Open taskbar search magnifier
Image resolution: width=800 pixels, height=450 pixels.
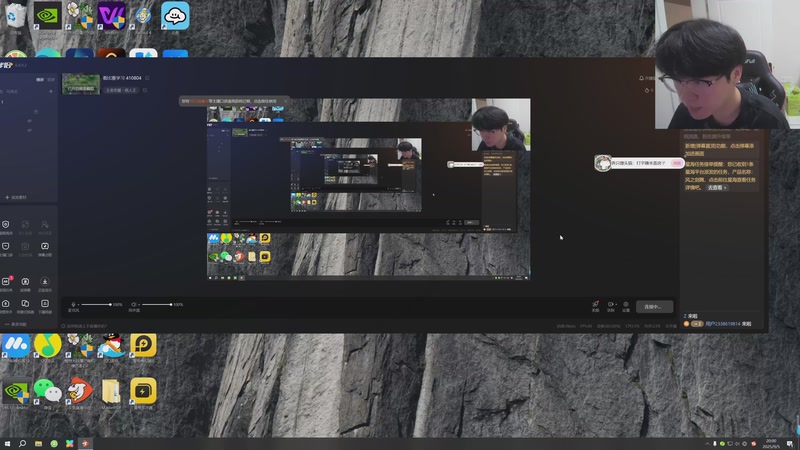22,444
